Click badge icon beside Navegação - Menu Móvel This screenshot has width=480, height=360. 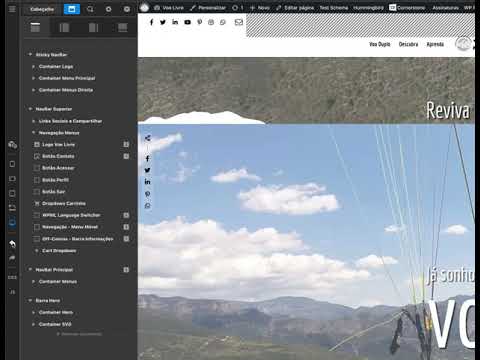[x=126, y=227]
